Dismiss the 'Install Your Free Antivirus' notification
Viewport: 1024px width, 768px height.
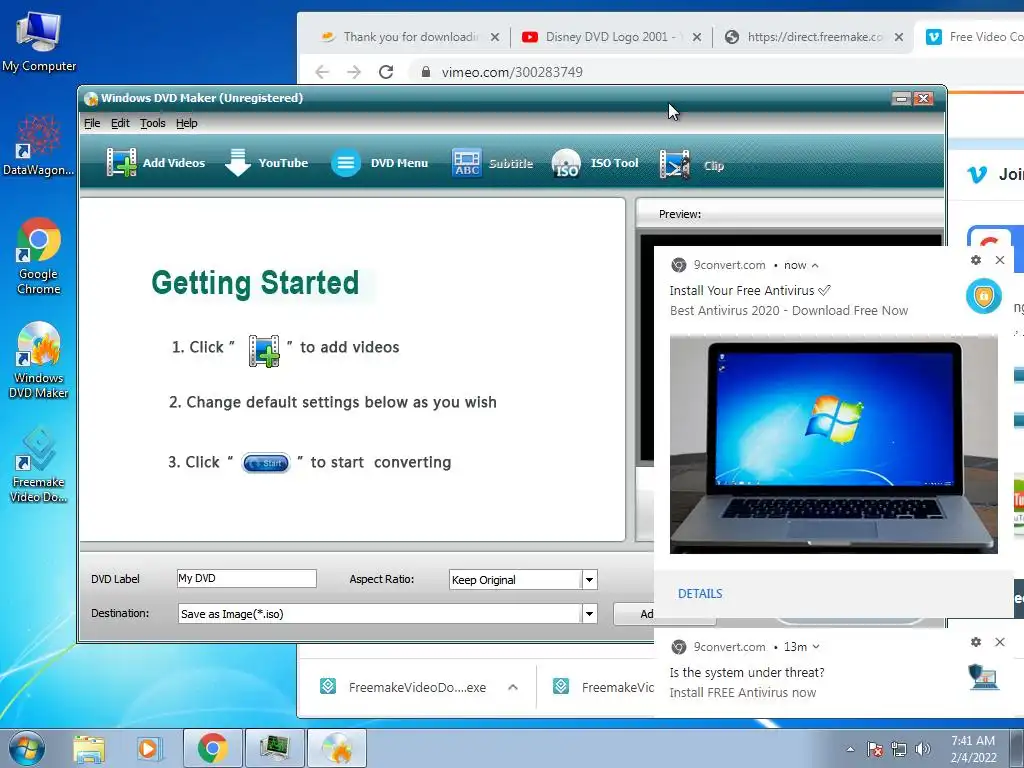1000,260
